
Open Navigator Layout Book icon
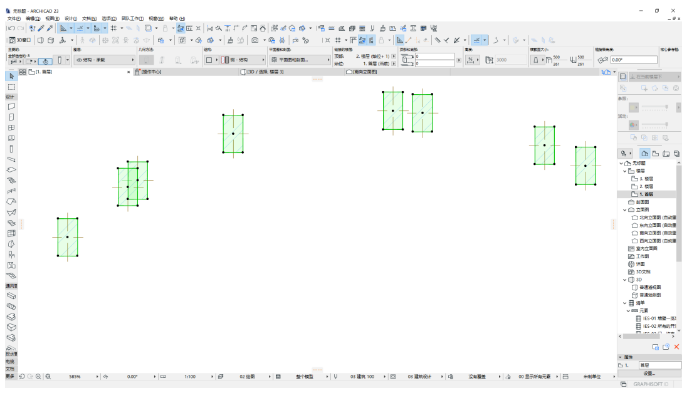coord(666,154)
